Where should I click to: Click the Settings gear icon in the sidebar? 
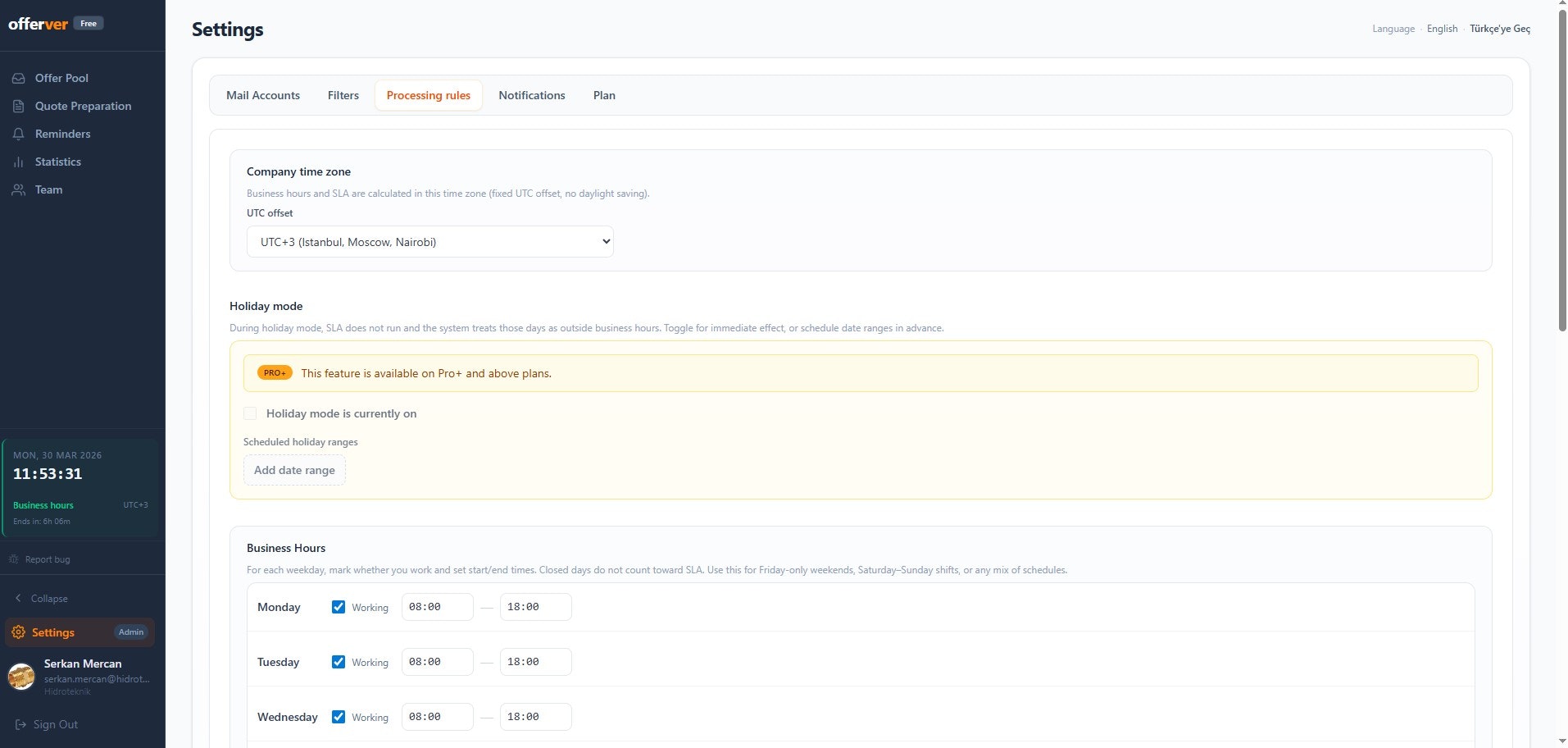coord(18,632)
